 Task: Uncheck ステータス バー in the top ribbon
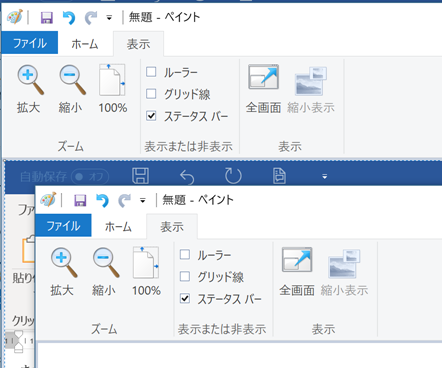pyautogui.click(x=151, y=116)
